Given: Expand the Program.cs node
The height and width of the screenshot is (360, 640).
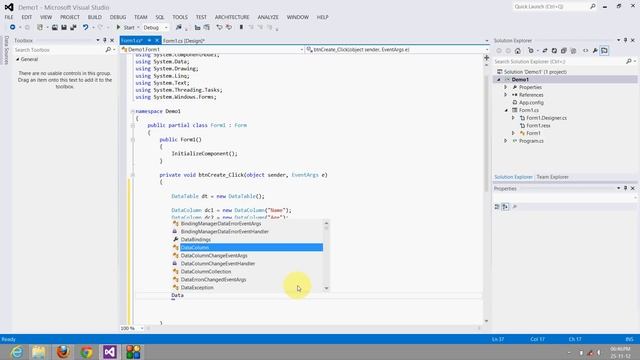Looking at the screenshot, I should click(506, 141).
